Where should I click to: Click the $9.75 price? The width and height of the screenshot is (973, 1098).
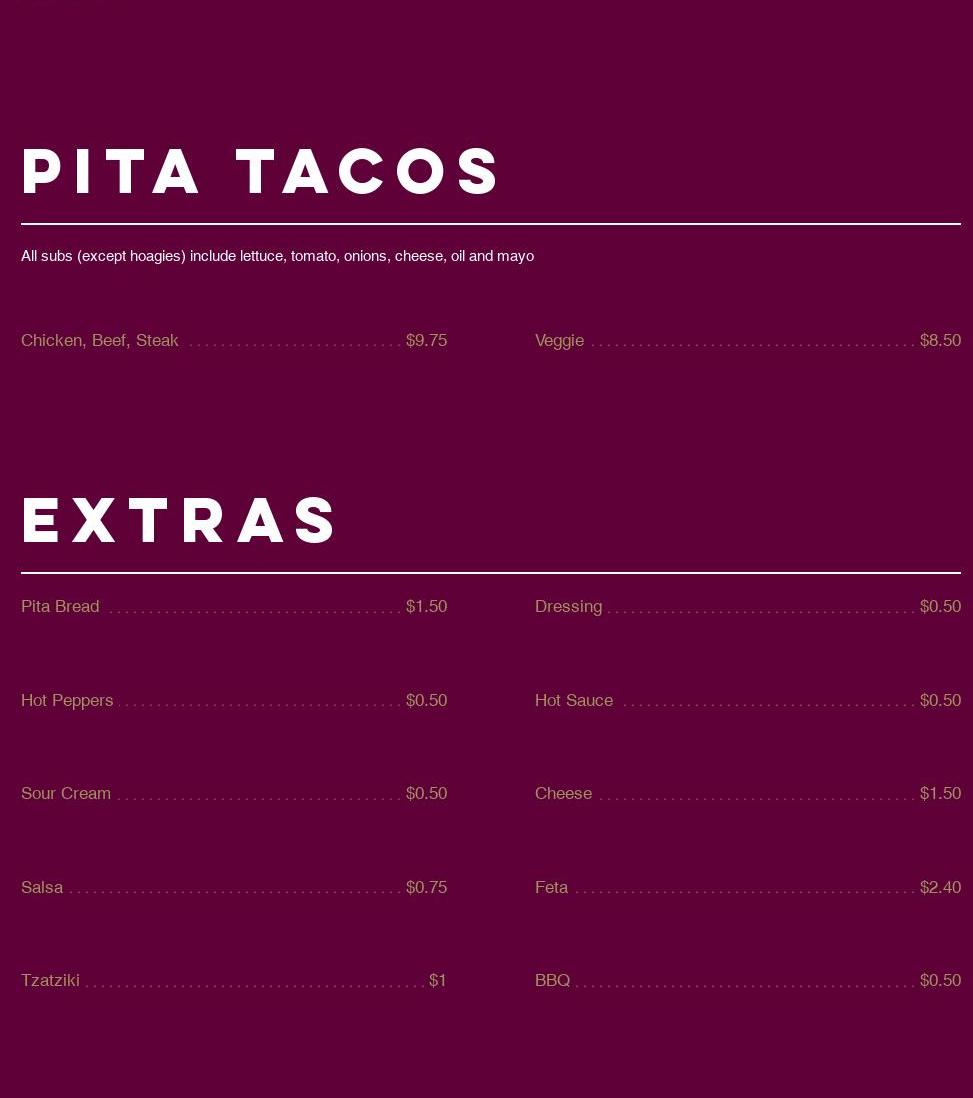427,340
